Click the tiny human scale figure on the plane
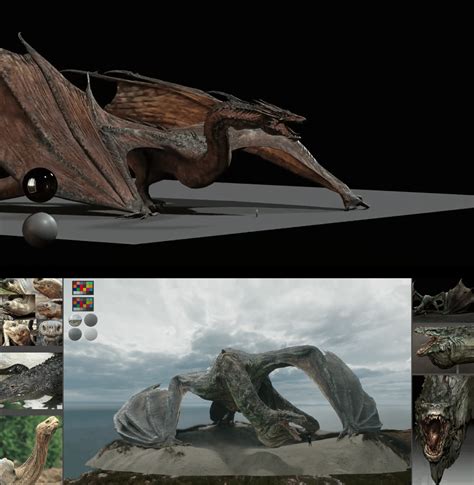The image size is (474, 485). click(x=257, y=213)
